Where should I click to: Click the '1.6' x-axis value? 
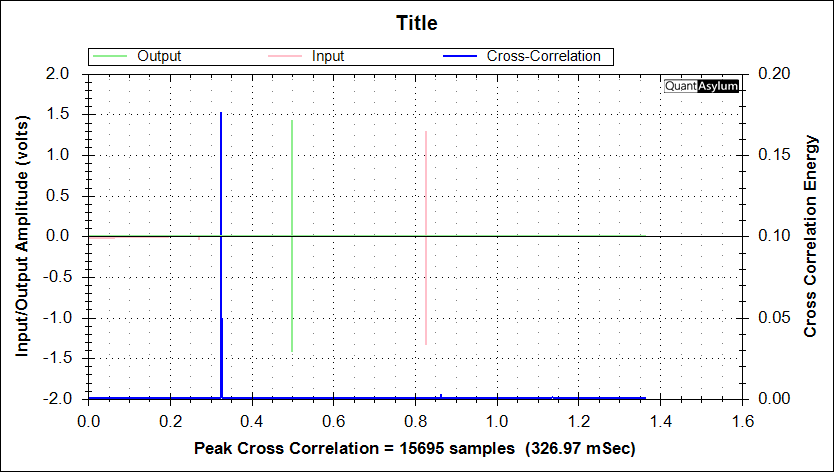click(x=743, y=422)
